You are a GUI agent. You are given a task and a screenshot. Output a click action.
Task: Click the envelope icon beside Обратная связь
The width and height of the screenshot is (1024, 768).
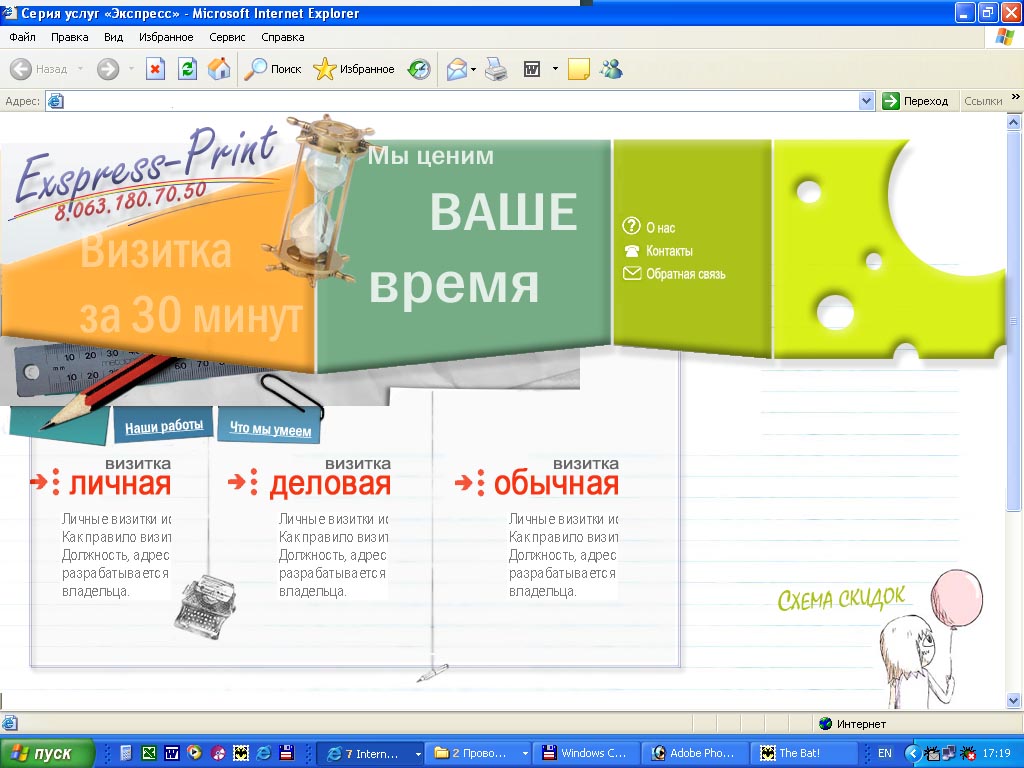632,274
